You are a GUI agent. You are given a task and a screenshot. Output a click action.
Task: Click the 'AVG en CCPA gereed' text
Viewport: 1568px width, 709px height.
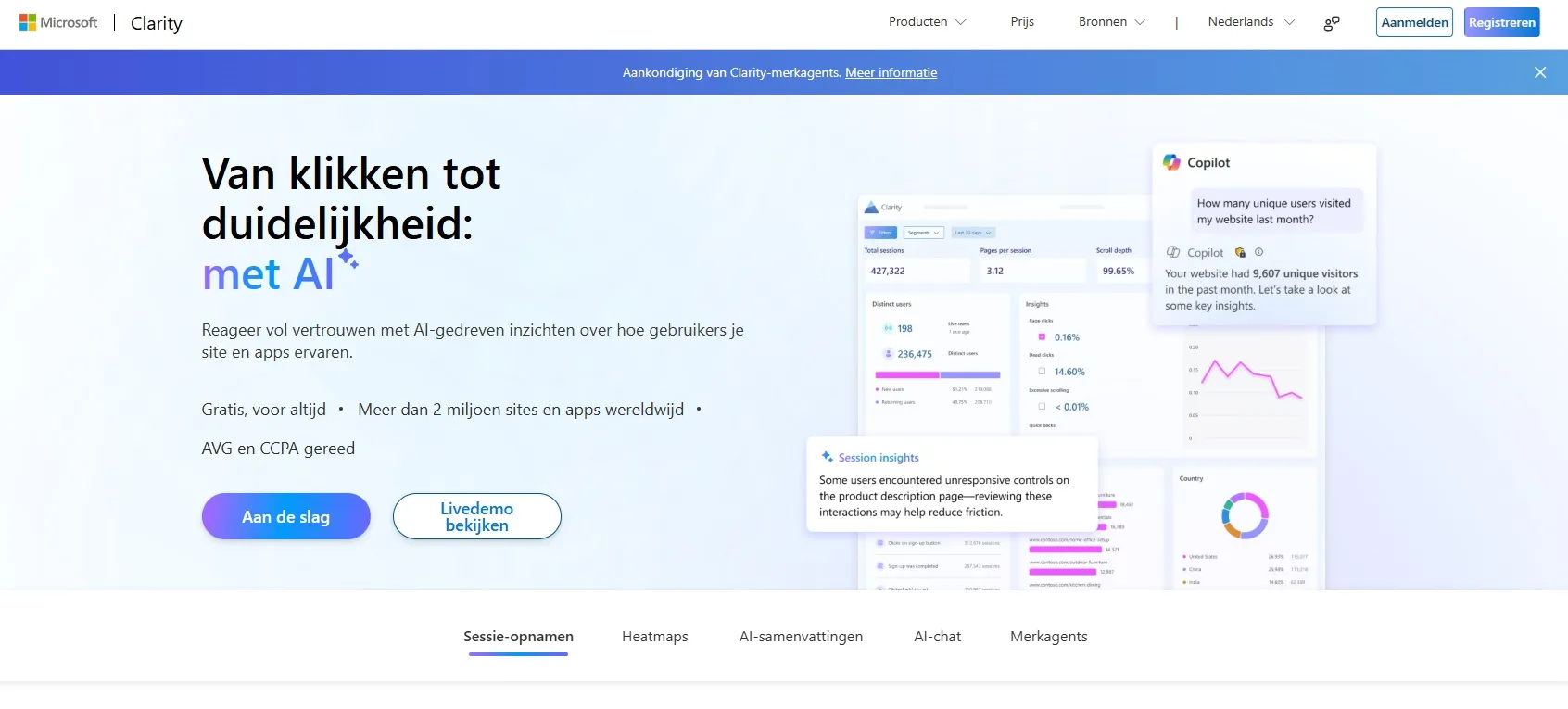click(x=278, y=449)
